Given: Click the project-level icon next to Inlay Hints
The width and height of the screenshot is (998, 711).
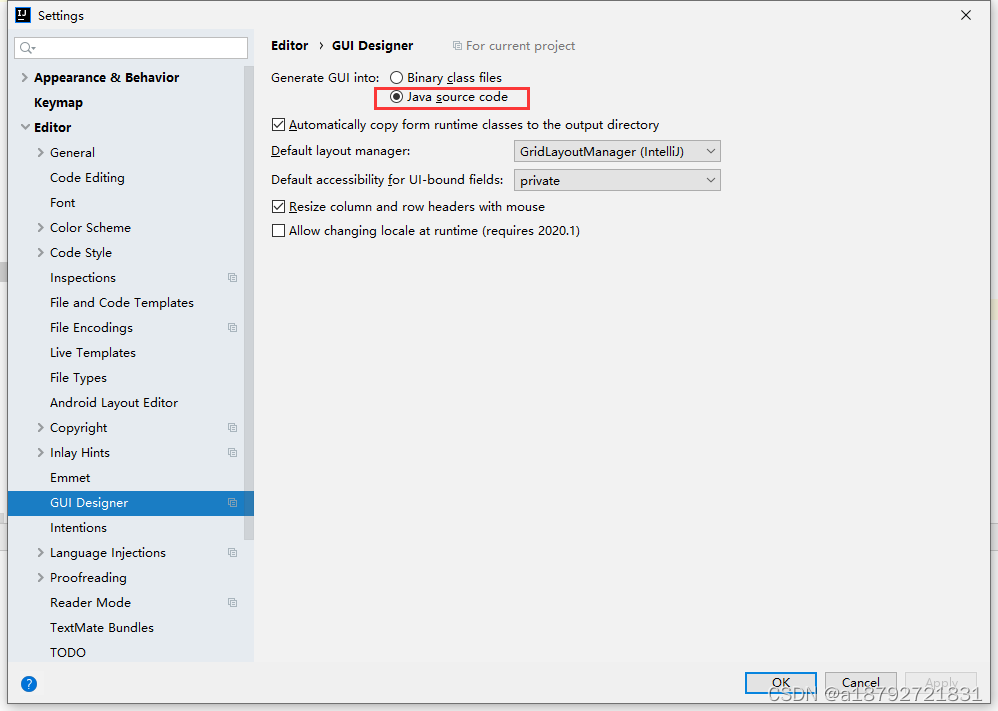Looking at the screenshot, I should (x=232, y=453).
